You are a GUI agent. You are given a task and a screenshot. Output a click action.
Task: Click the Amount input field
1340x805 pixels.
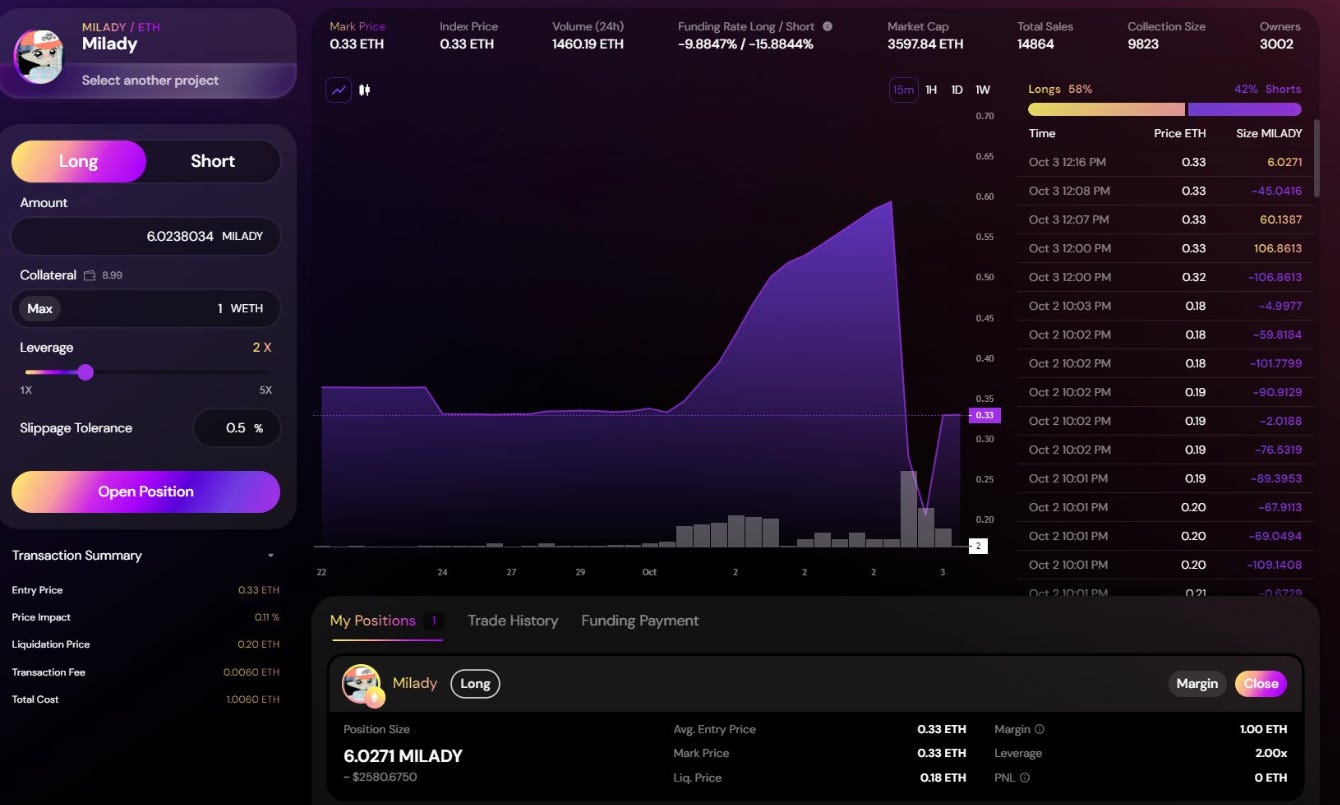coord(146,236)
